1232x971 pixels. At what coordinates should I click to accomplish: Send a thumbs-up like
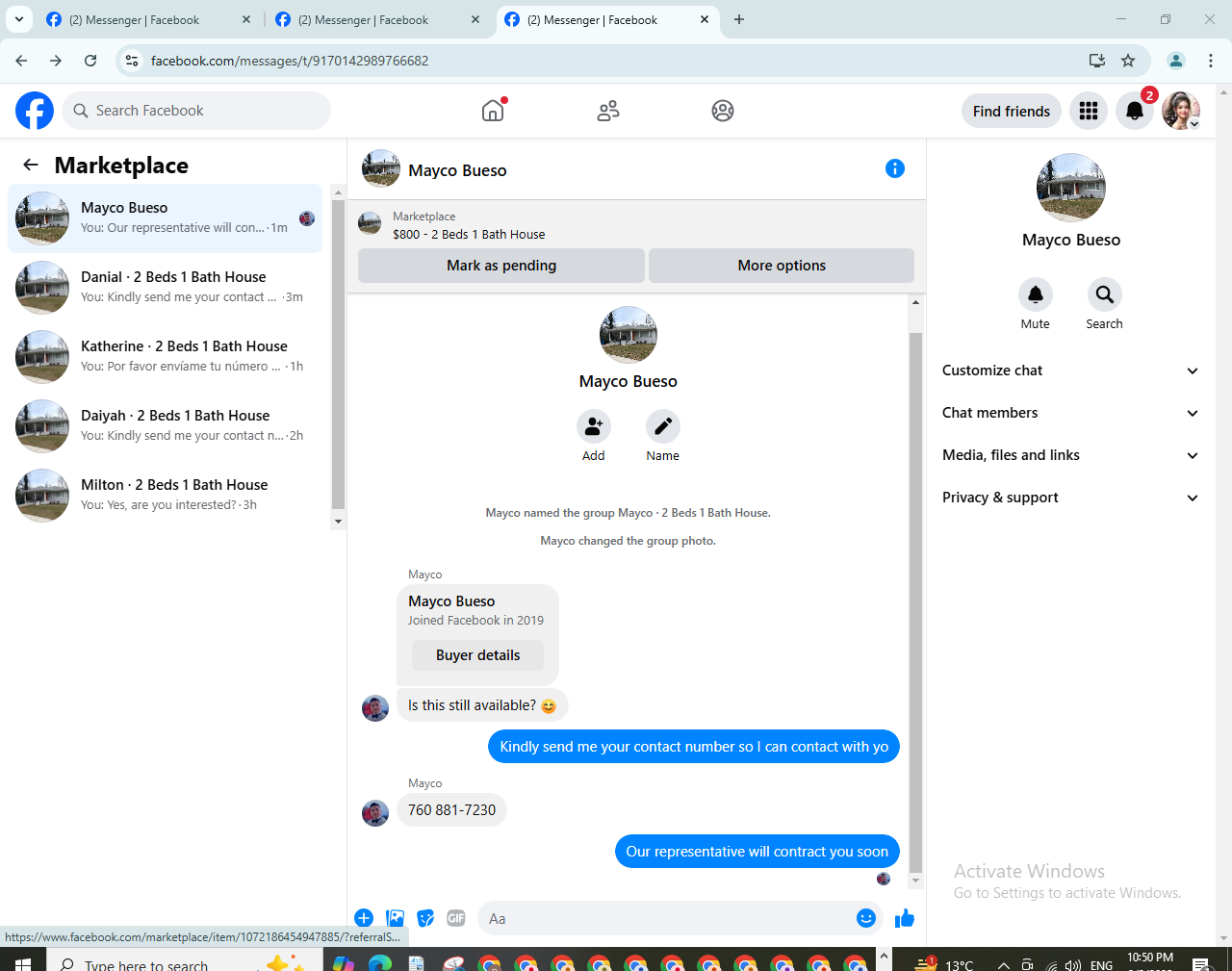(x=905, y=918)
